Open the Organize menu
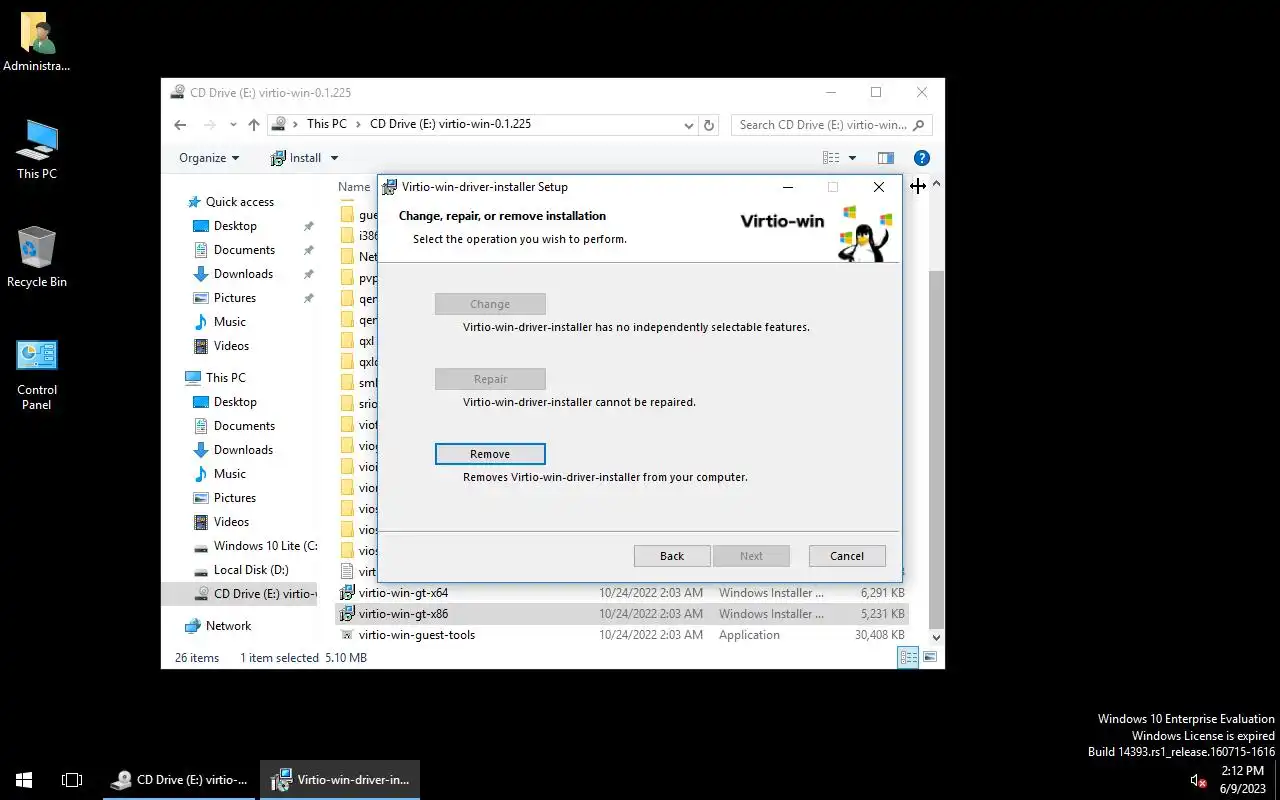This screenshot has height=800, width=1280. 209,158
